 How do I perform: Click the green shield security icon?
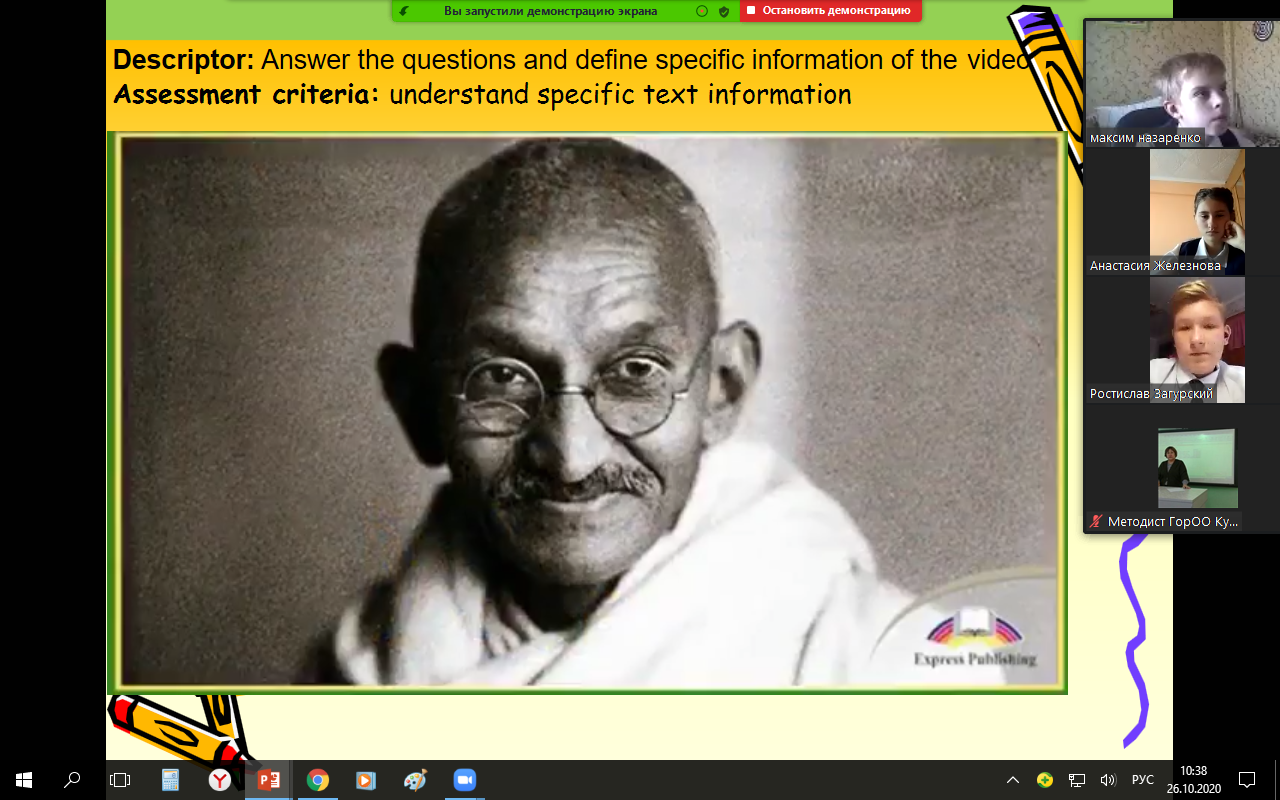(724, 11)
